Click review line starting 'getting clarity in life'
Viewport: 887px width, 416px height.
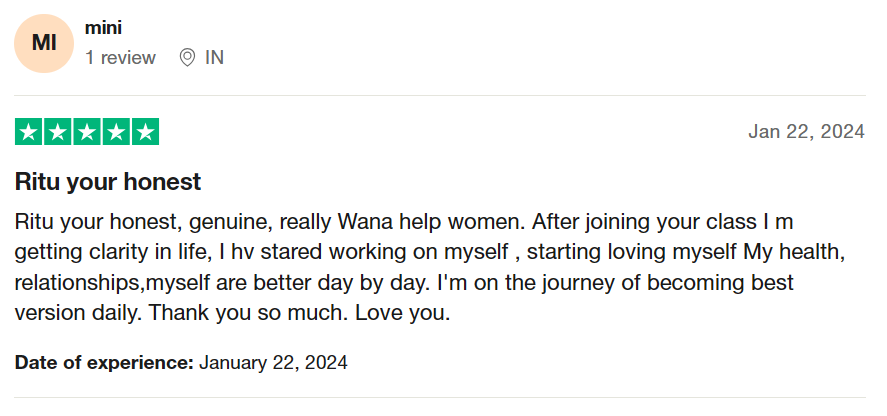click(x=429, y=252)
